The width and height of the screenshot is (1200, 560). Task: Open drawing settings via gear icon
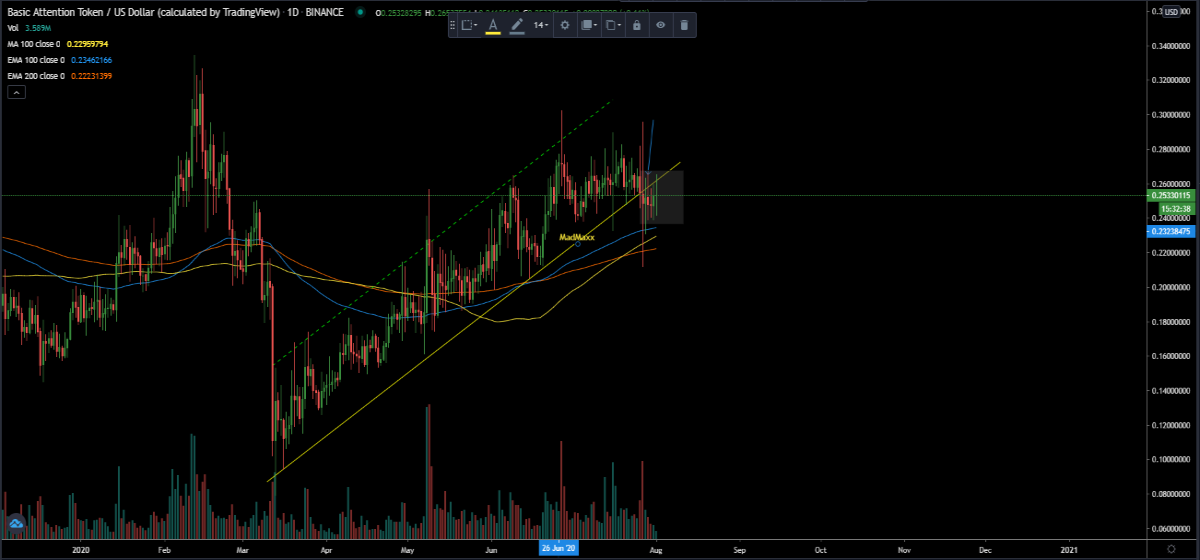click(x=565, y=25)
